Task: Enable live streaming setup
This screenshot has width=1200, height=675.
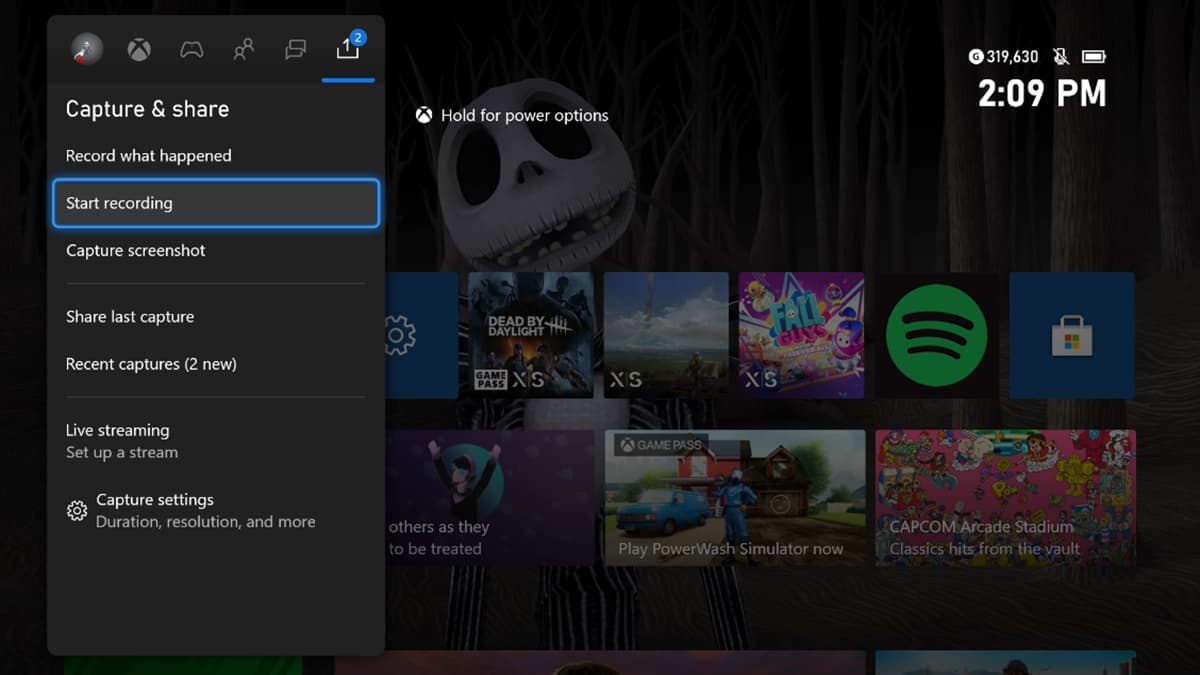Action: click(117, 430)
